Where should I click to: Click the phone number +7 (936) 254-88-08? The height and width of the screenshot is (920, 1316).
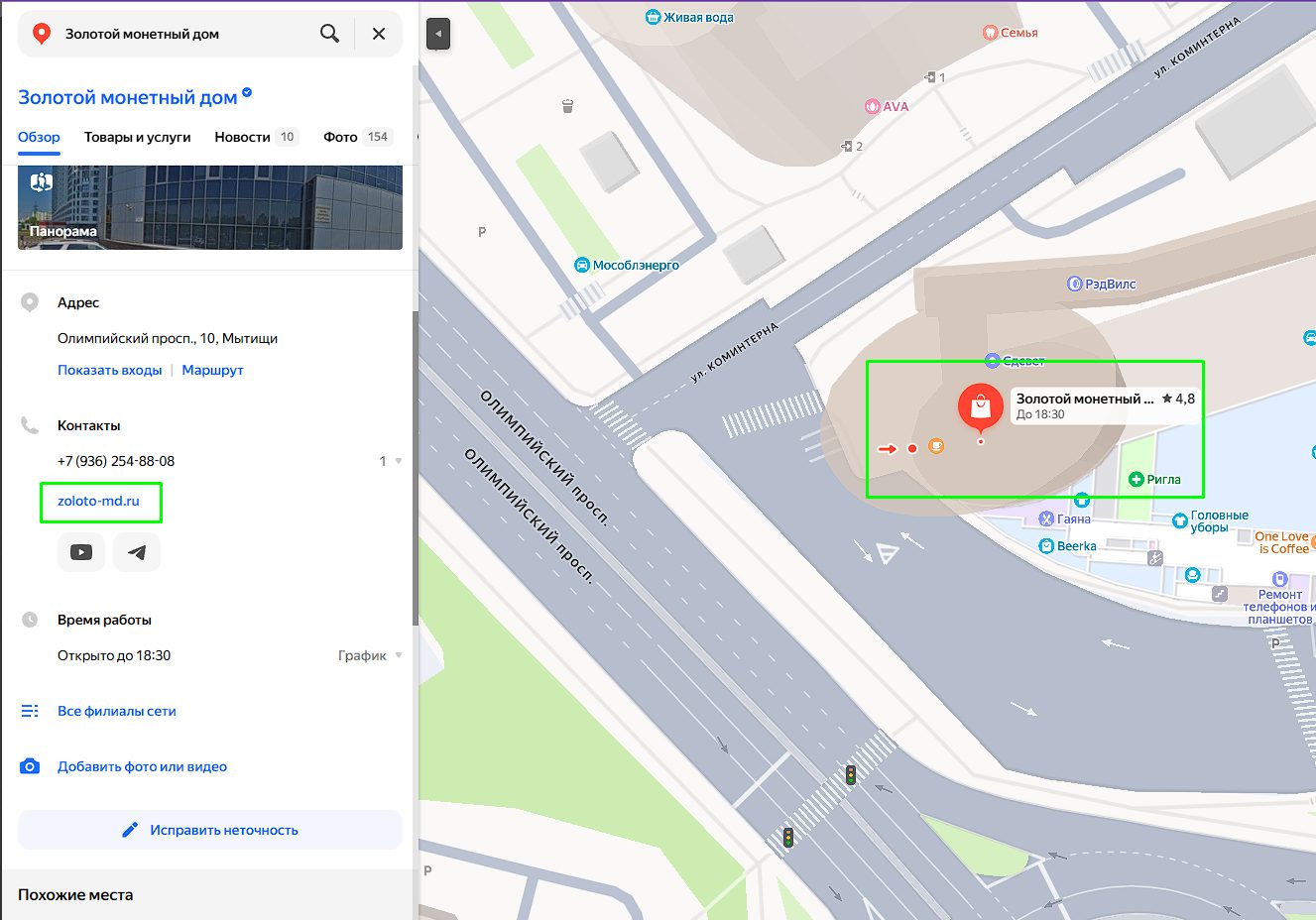(116, 461)
